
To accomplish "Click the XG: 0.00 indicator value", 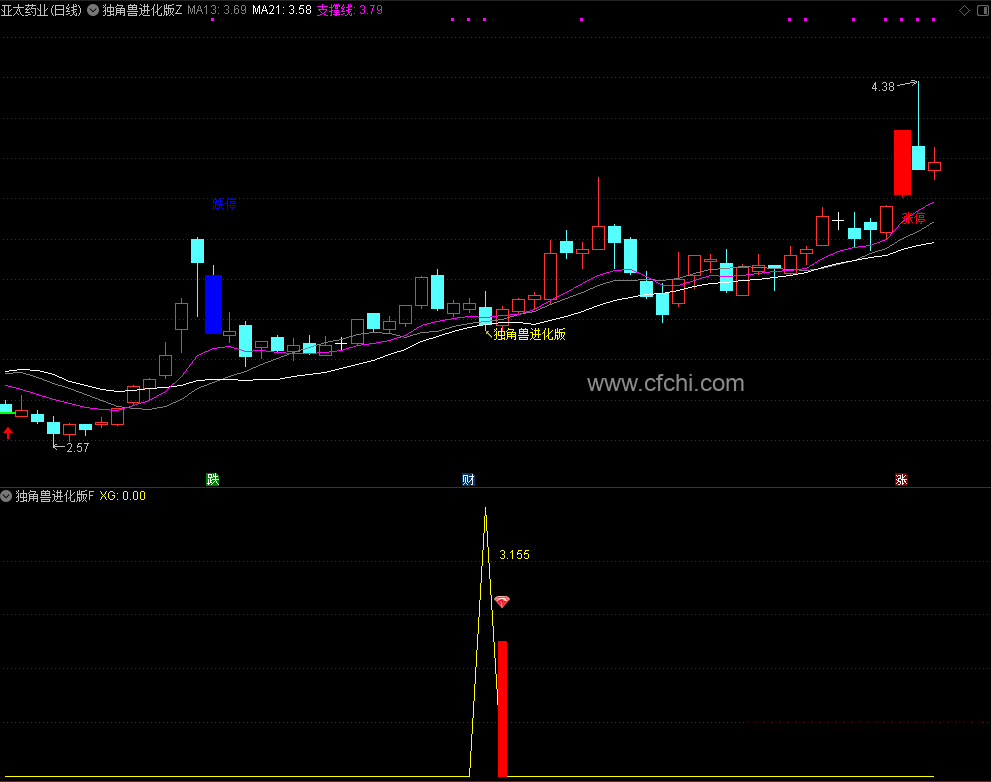I will pos(123,496).
